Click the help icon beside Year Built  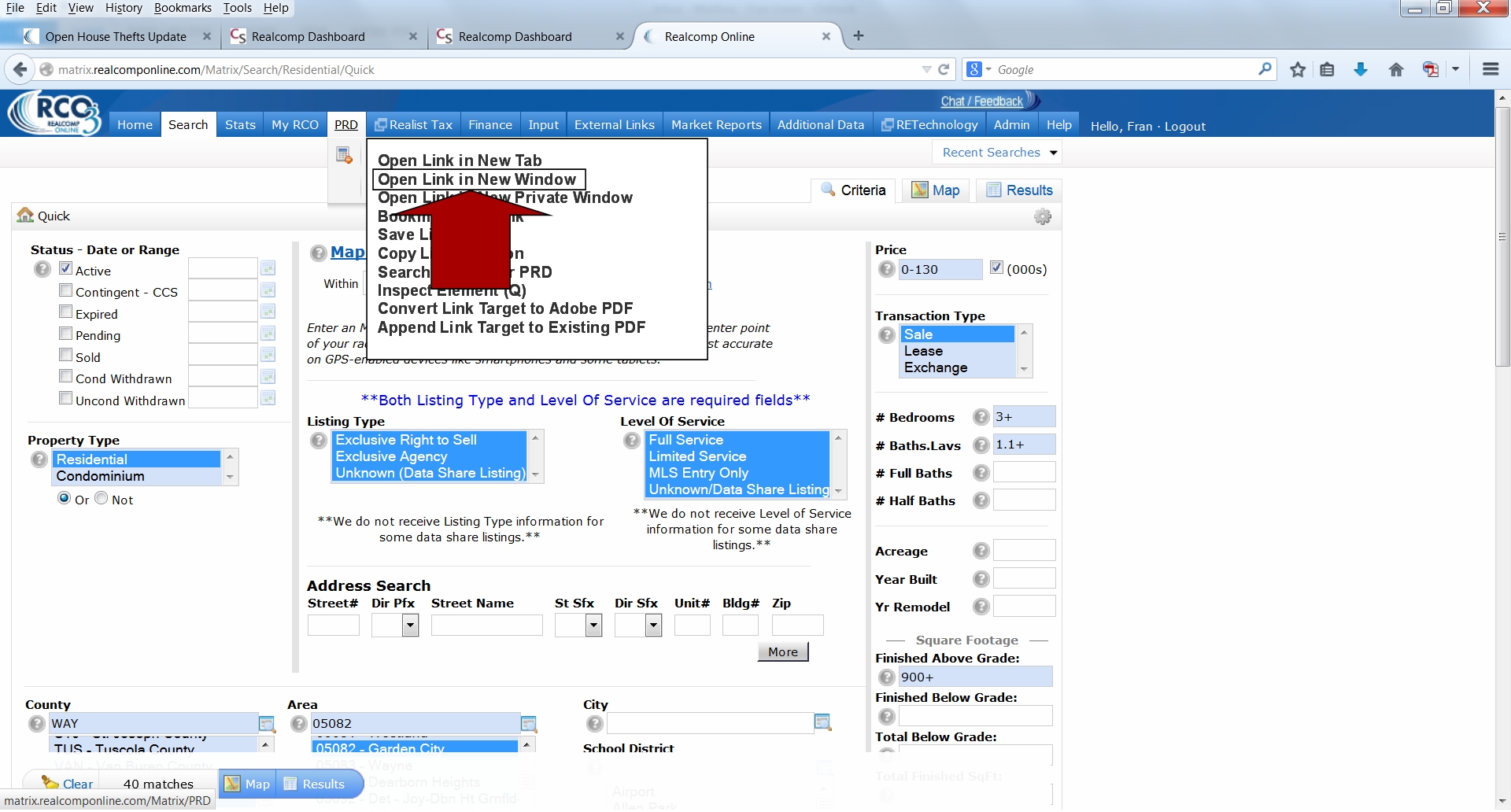[981, 579]
